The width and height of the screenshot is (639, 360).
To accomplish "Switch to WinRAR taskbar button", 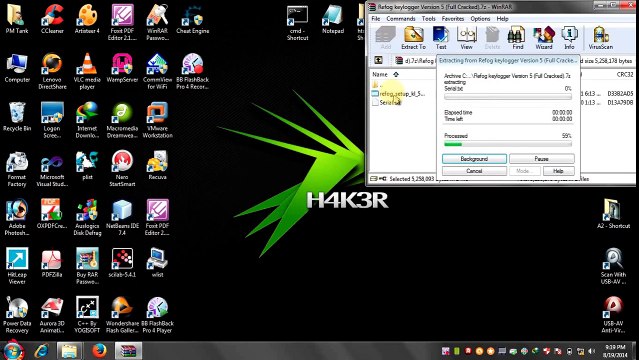I will pyautogui.click(x=128, y=351).
